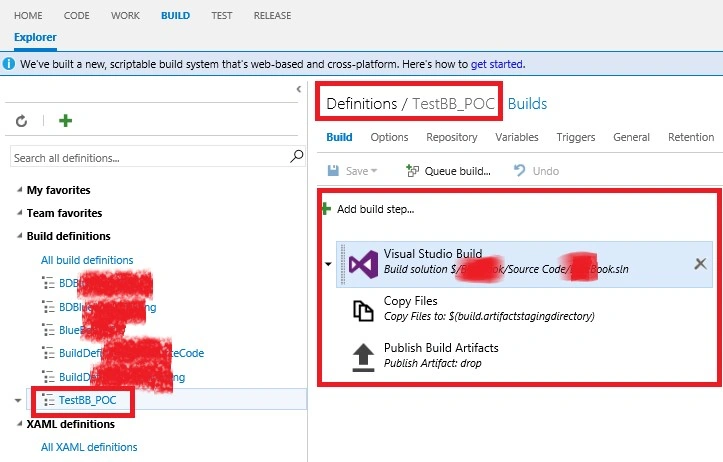Click Queue build... button
723x462 pixels.
click(448, 171)
